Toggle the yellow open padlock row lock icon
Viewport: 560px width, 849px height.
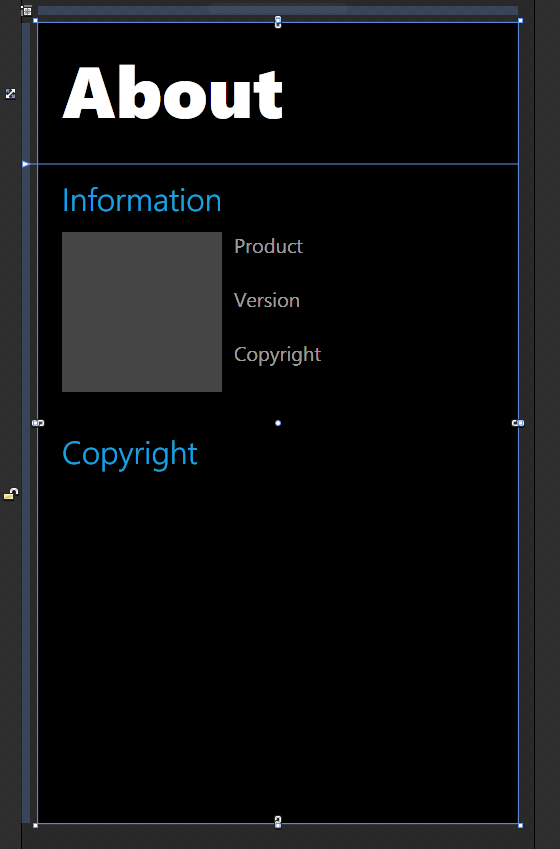pyautogui.click(x=10, y=493)
